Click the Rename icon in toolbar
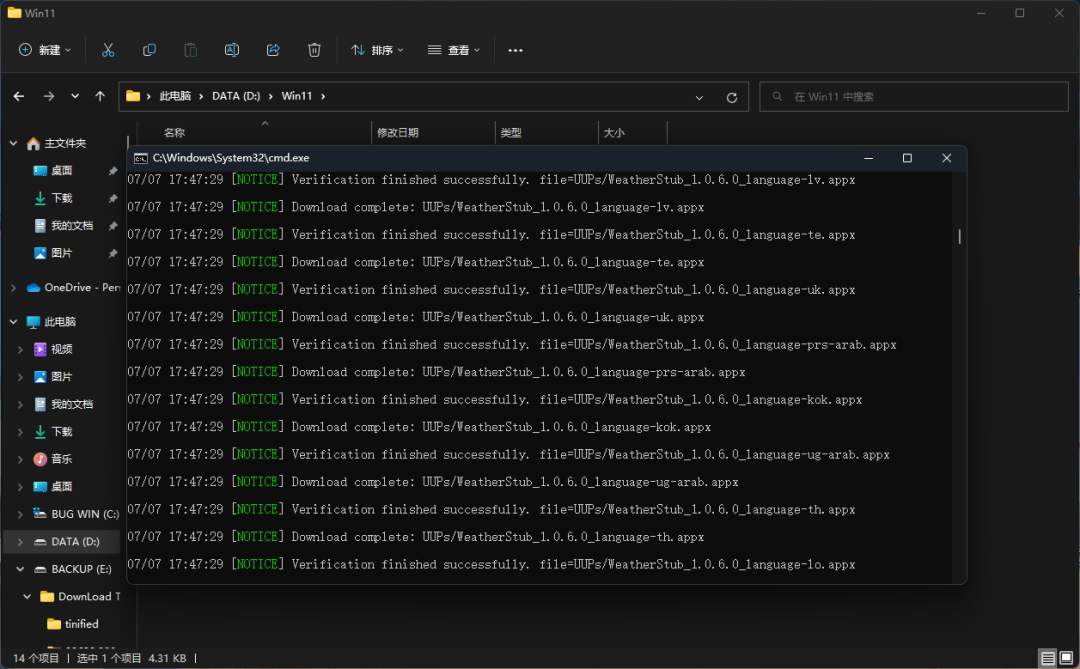1080x669 pixels. 231,50
